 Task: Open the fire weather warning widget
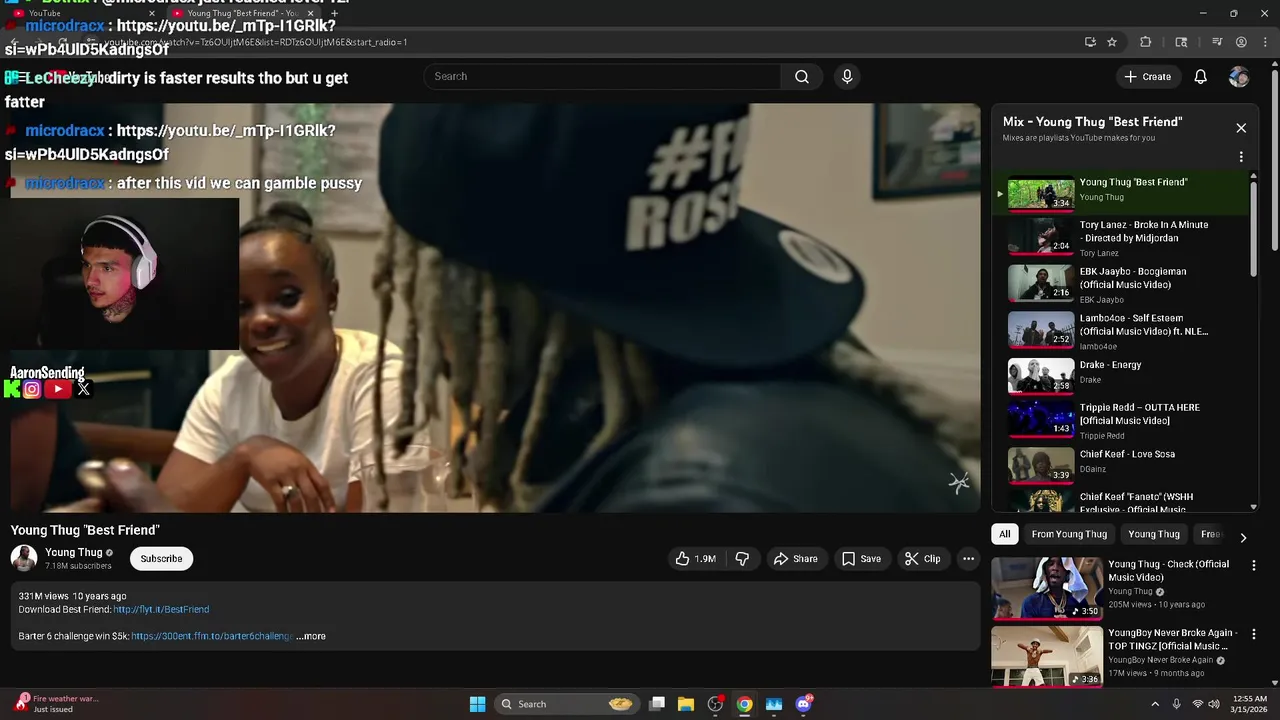(x=58, y=704)
